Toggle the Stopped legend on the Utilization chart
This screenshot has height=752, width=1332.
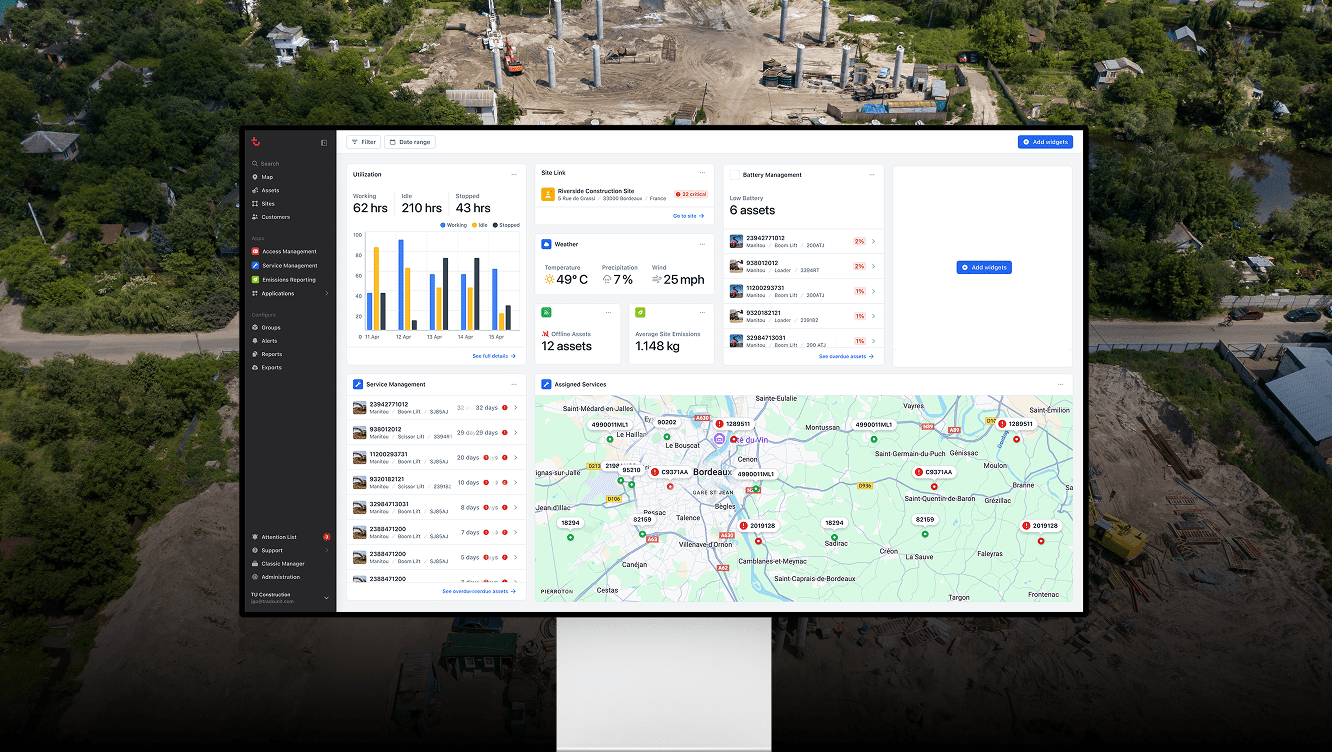(507, 225)
